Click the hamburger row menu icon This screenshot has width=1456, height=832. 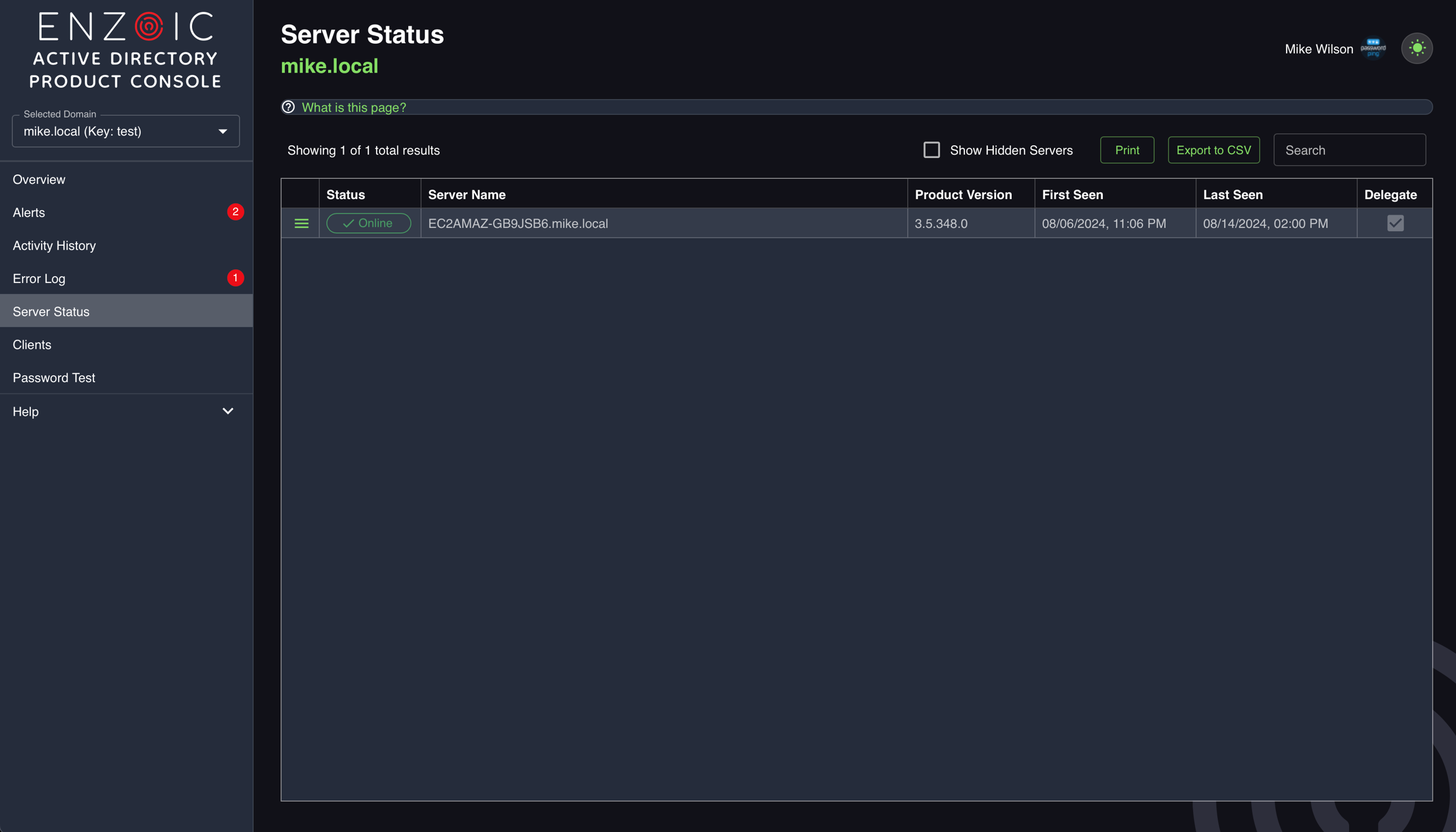pyautogui.click(x=301, y=224)
